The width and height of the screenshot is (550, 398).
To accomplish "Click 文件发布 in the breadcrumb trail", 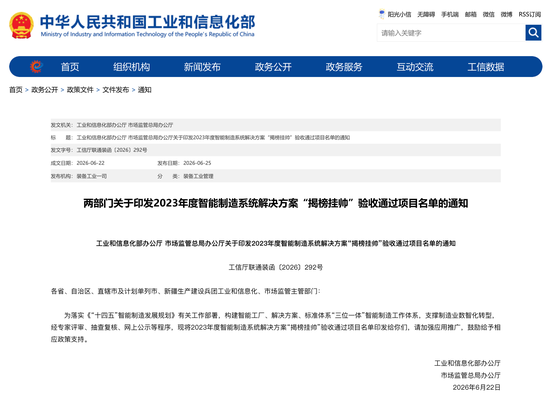I will tap(116, 90).
